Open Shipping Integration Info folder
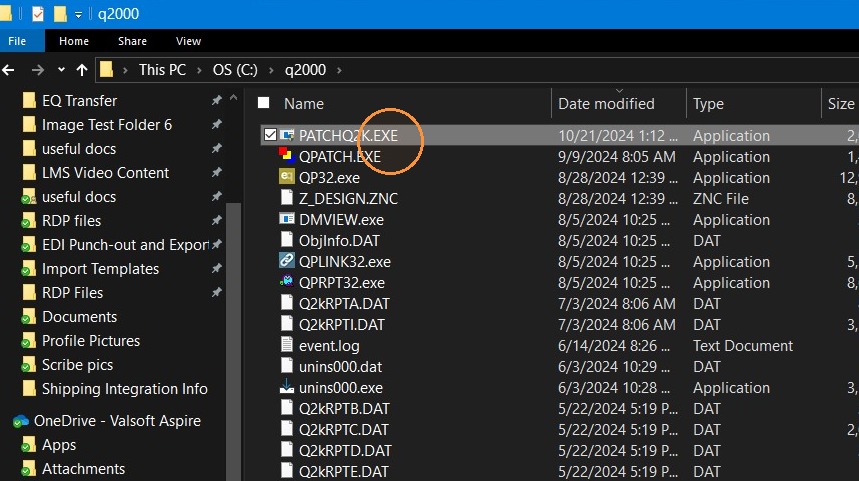 click(x=124, y=389)
